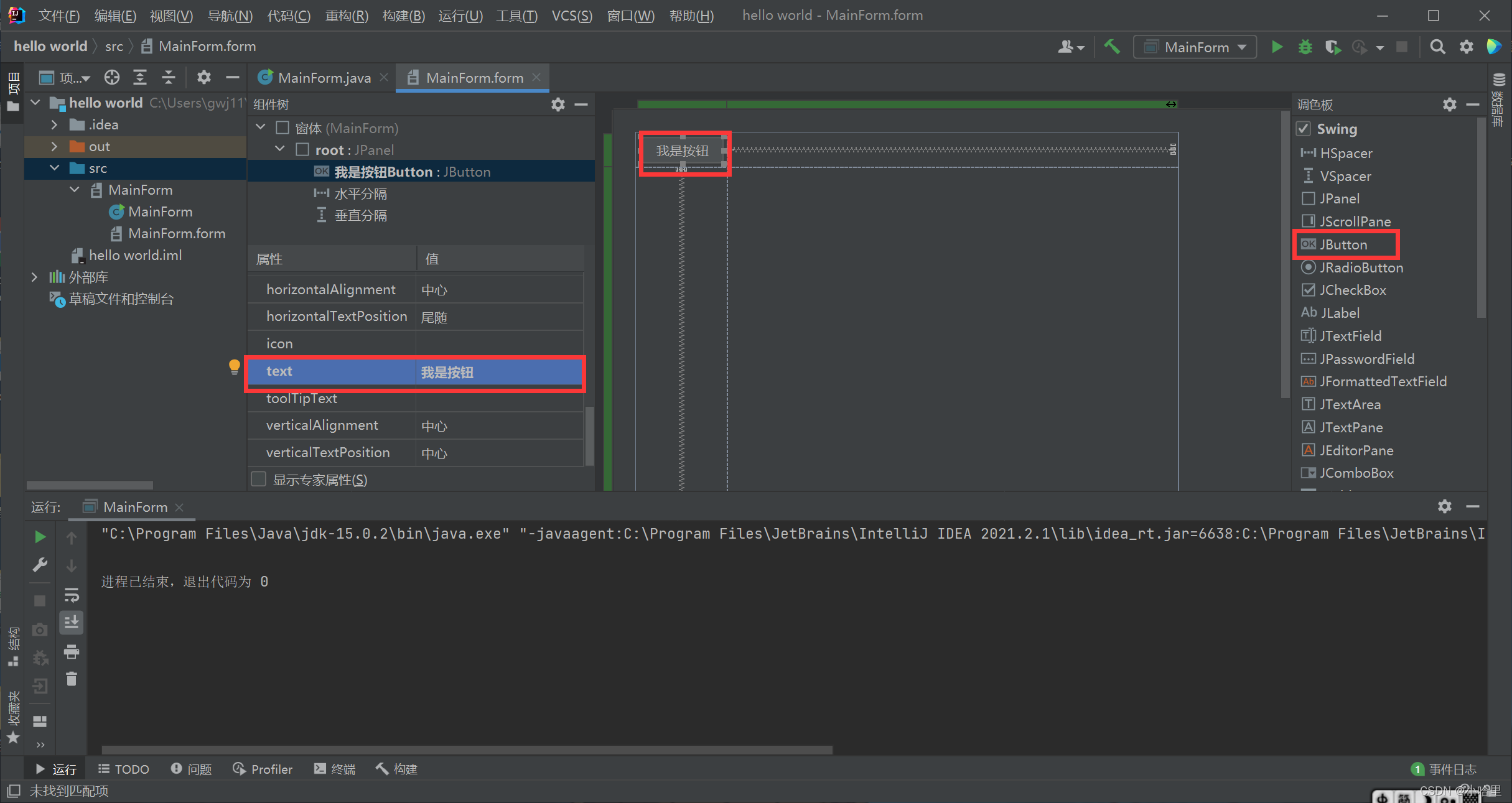
Task: Click the print icon in run toolbar
Action: coord(72,651)
